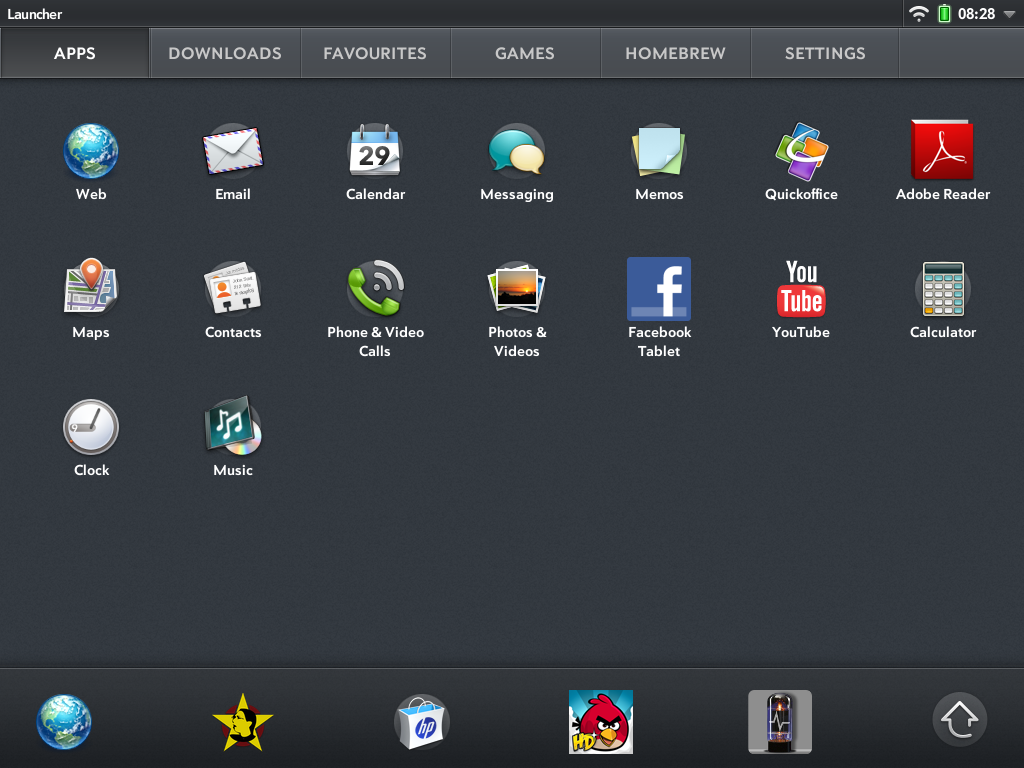Select the APPS tab
The width and height of the screenshot is (1024, 768).
tap(74, 53)
